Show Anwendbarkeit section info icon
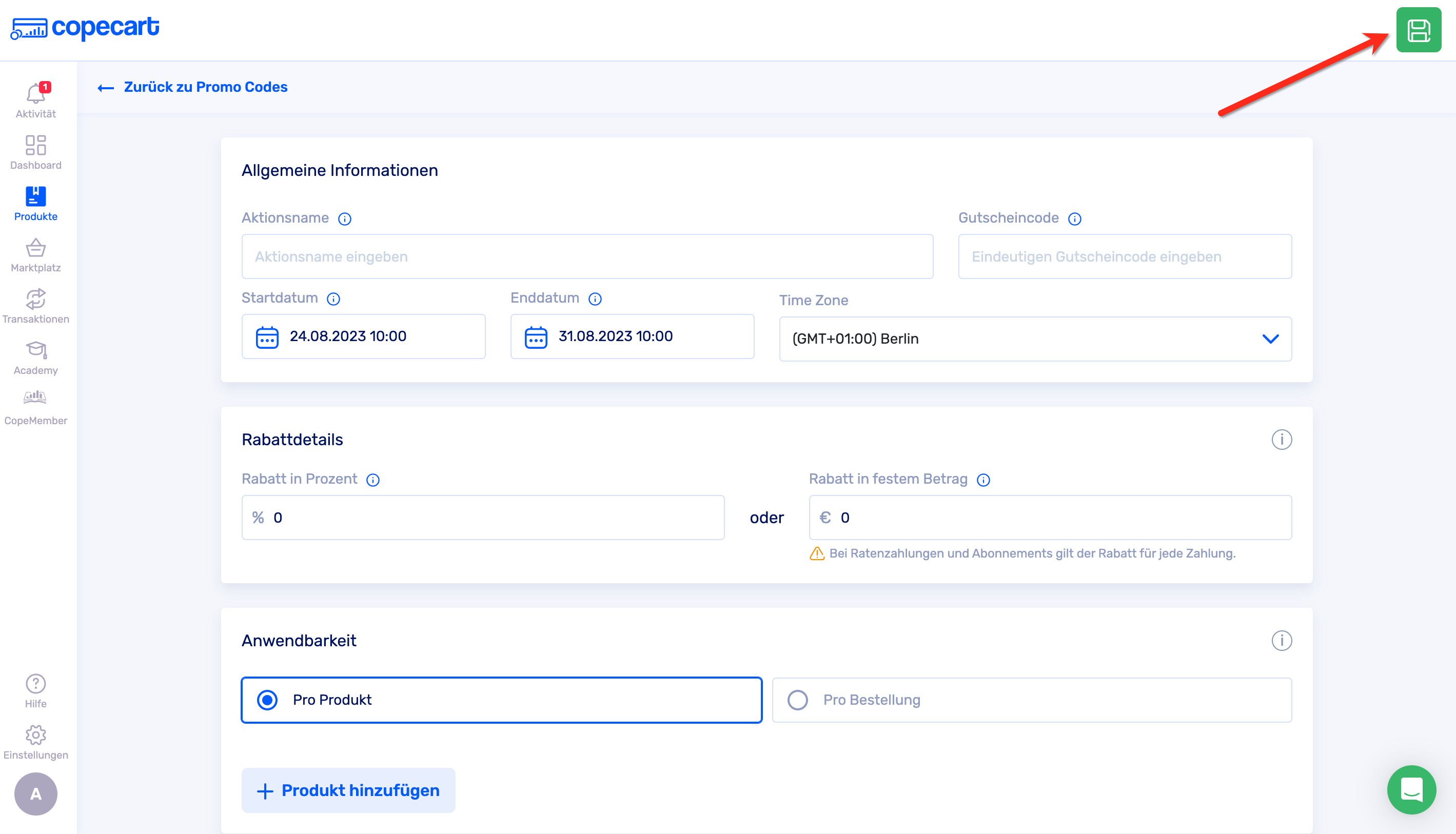Image resolution: width=1456 pixels, height=834 pixels. click(x=1281, y=641)
